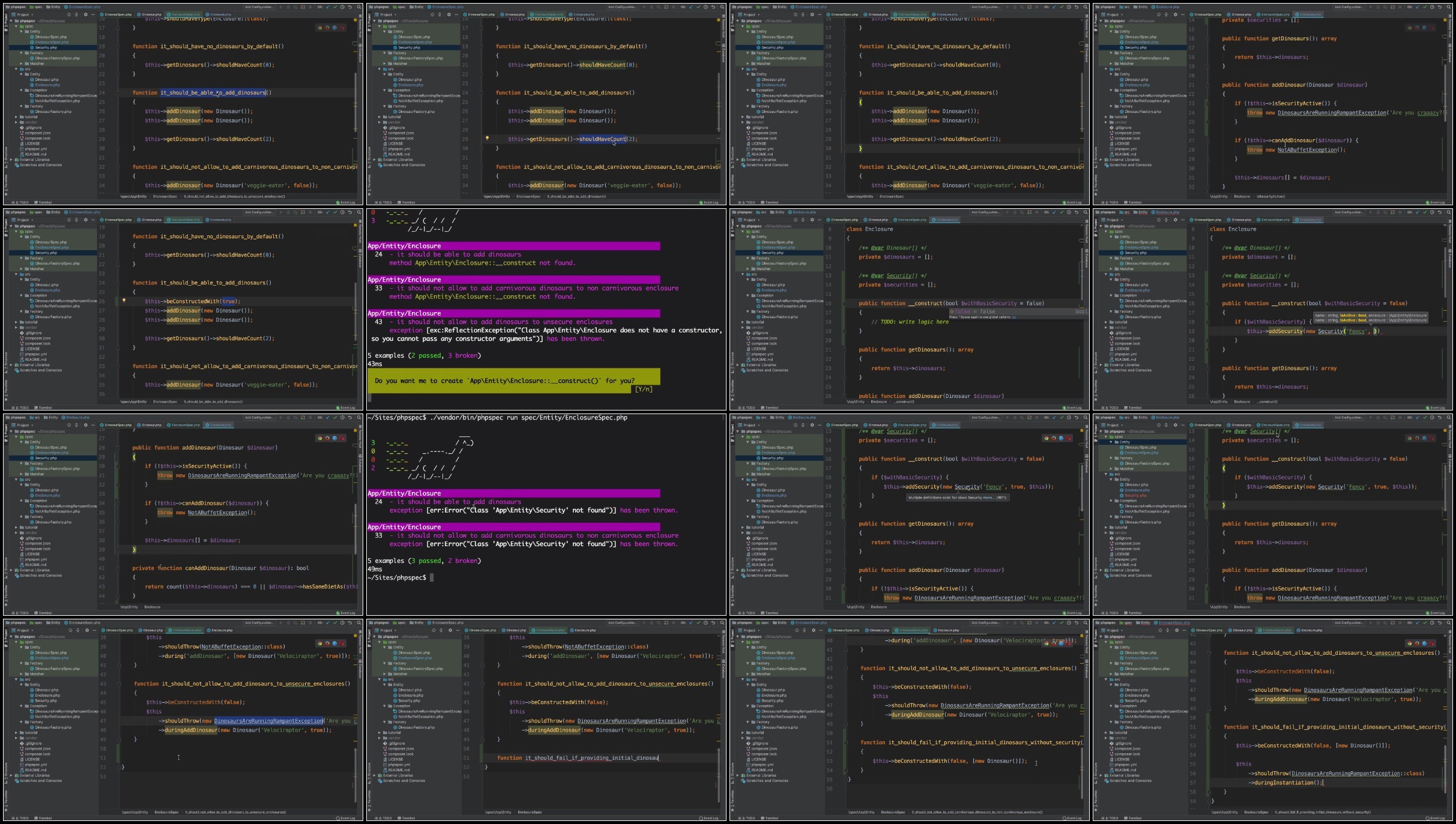
Task: Click Safari icon in frame with cursor after [new Dinosaur()]
Action: pyautogui.click(x=1061, y=643)
